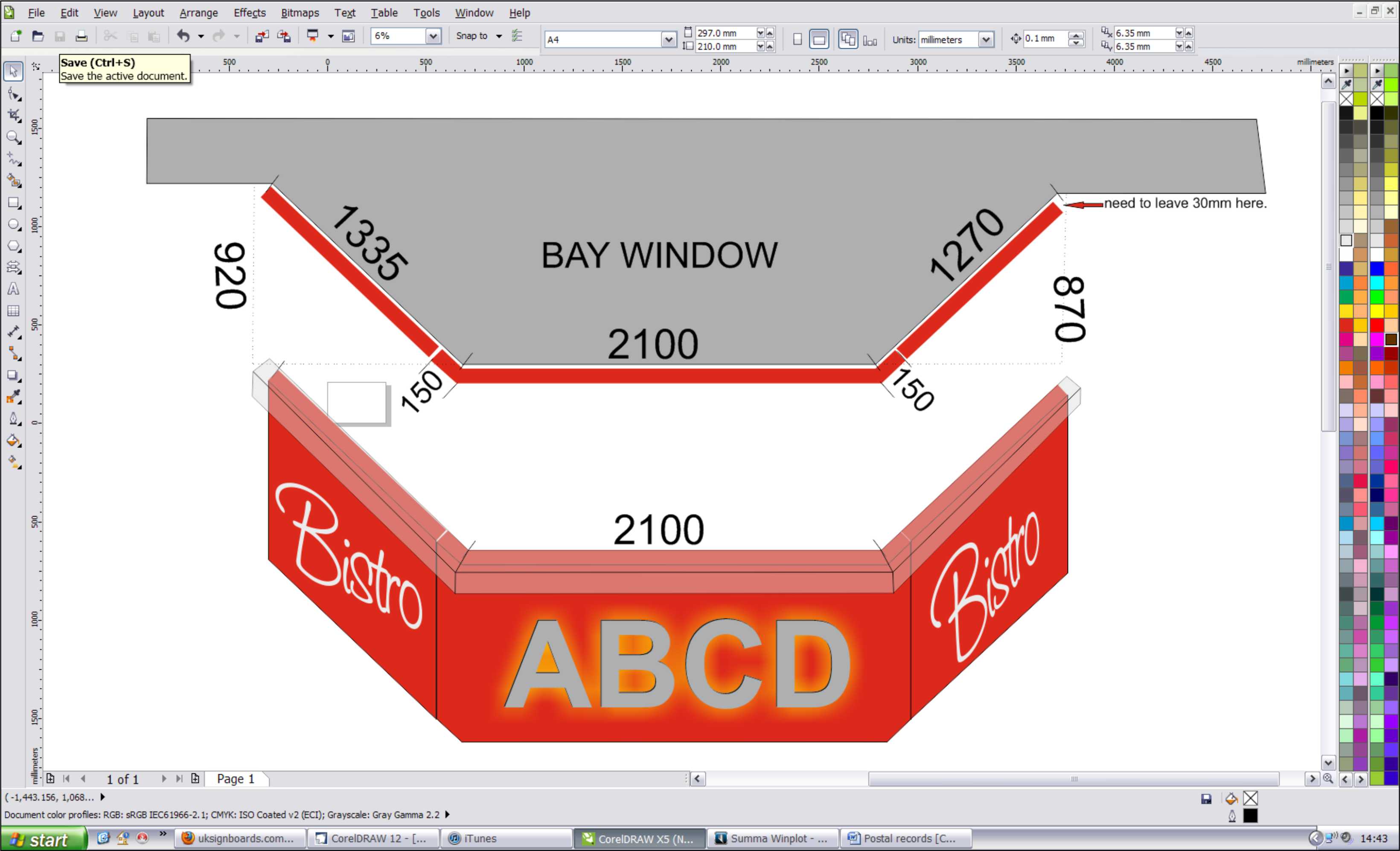Open the zoom level dropdown
Image resolution: width=1400 pixels, height=851 pixels.
tap(433, 36)
